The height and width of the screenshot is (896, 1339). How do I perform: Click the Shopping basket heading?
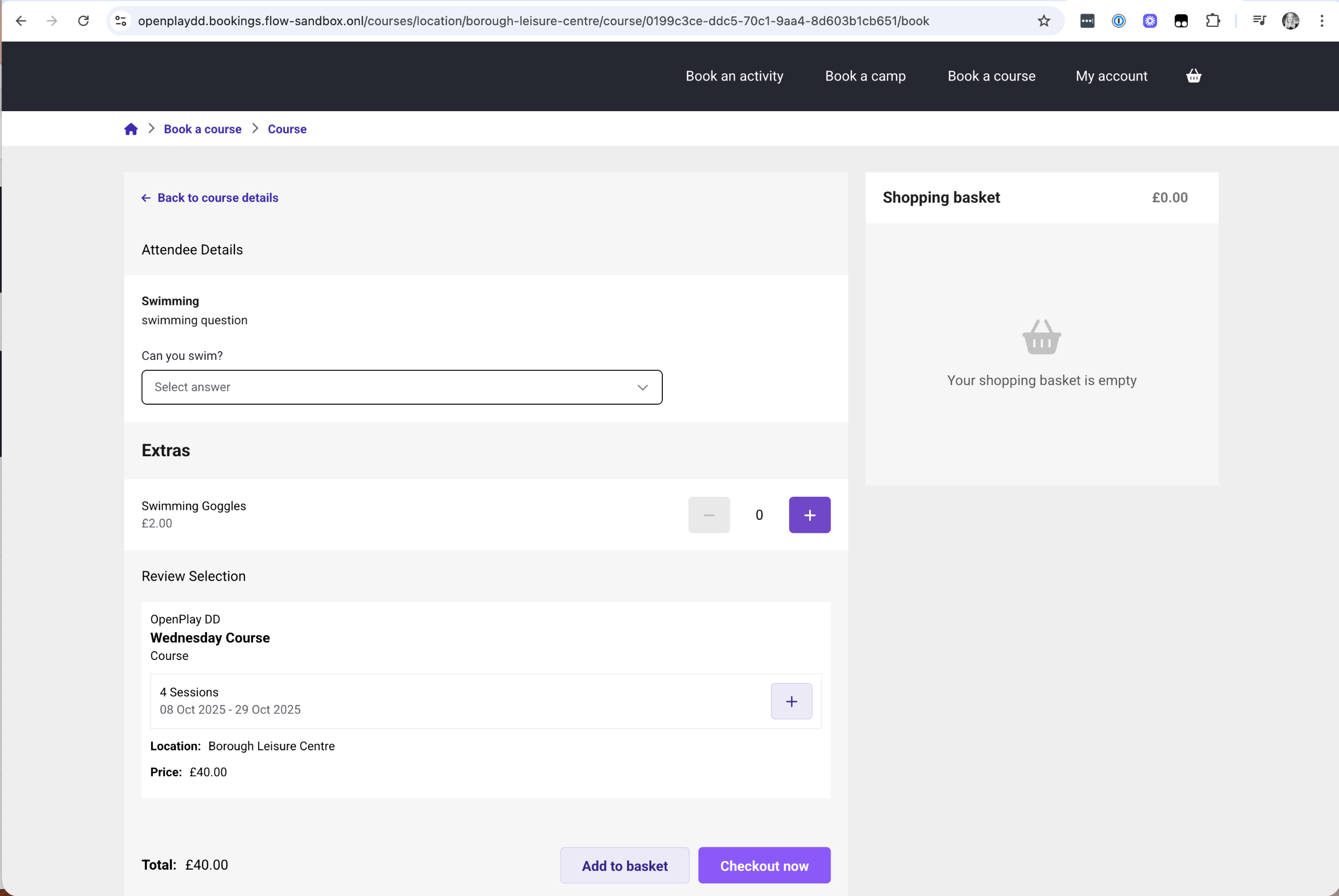(941, 198)
